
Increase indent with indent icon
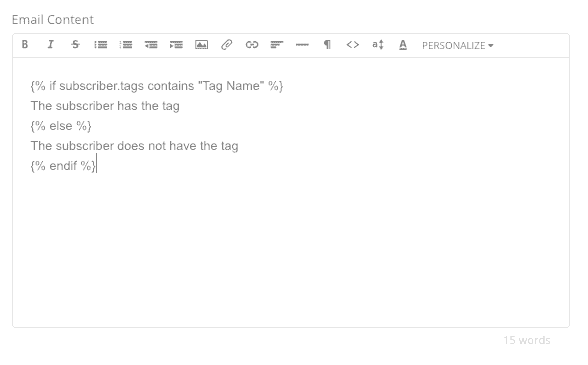176,45
